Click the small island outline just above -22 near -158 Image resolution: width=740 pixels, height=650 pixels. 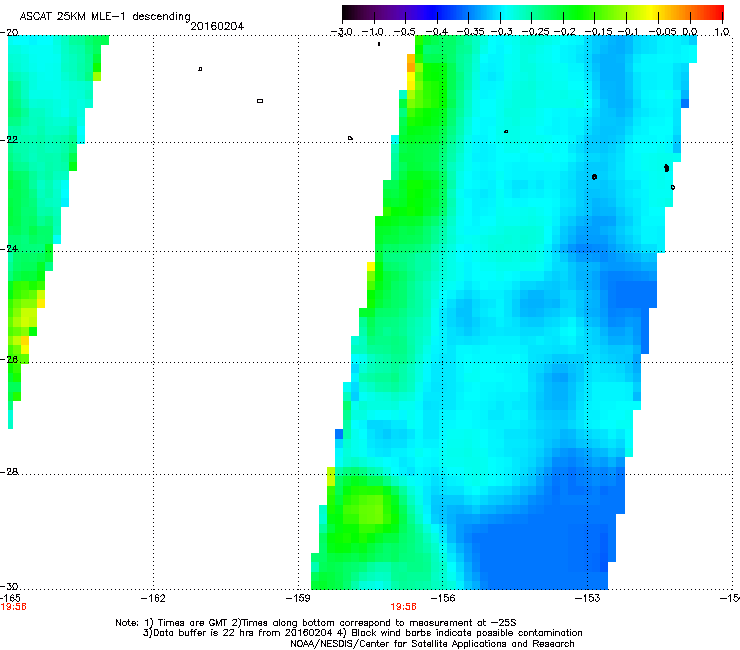coord(350,138)
